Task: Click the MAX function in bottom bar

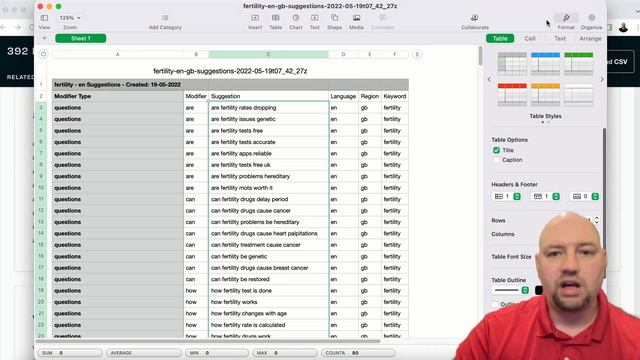Action: pyautogui.click(x=284, y=353)
